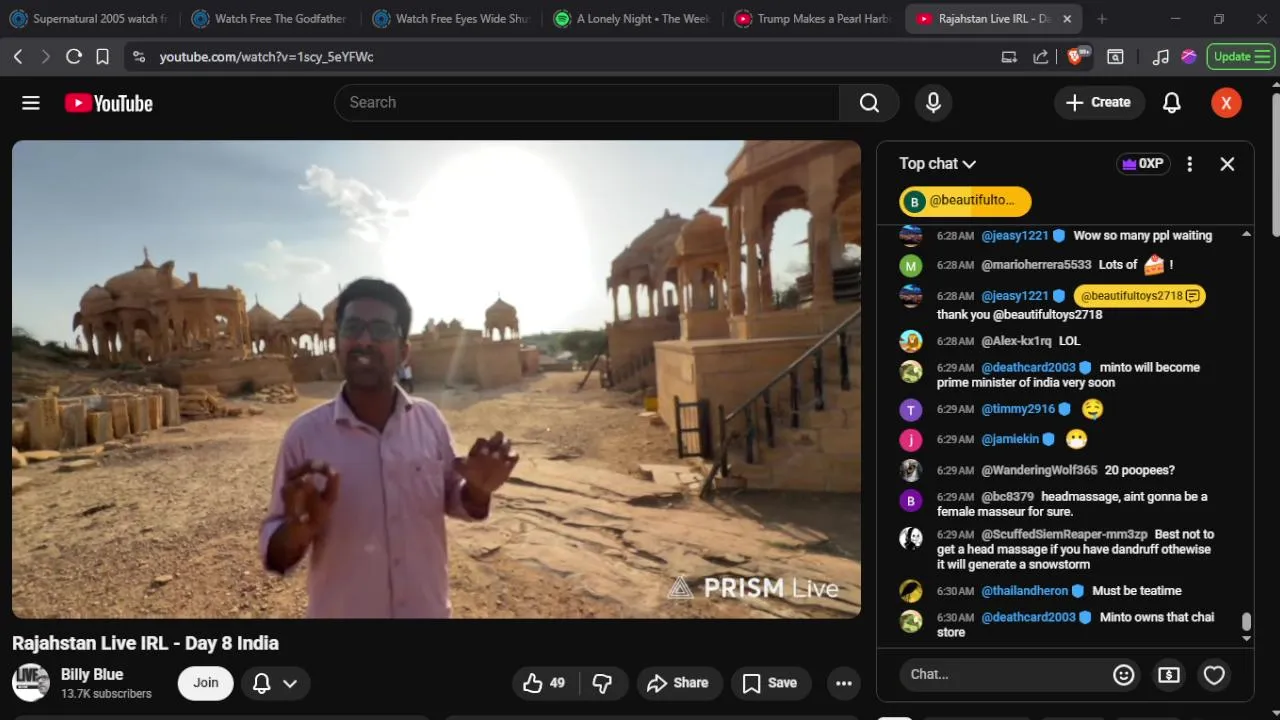This screenshot has height=720, width=1280.
Task: Click the video title Rajahstan Live IRL
Action: 145,643
